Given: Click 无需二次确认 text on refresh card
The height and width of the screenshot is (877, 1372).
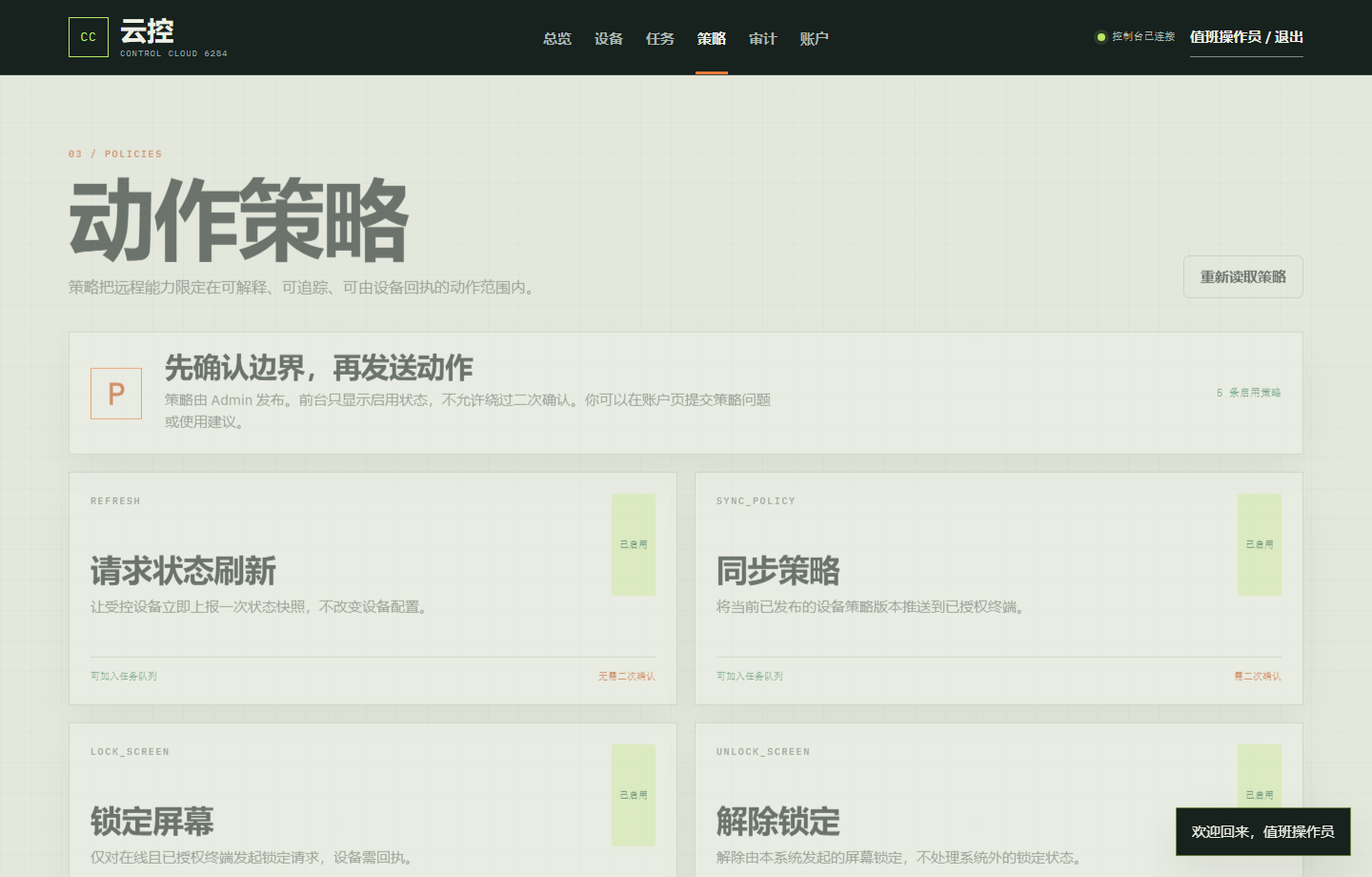Looking at the screenshot, I should 627,676.
